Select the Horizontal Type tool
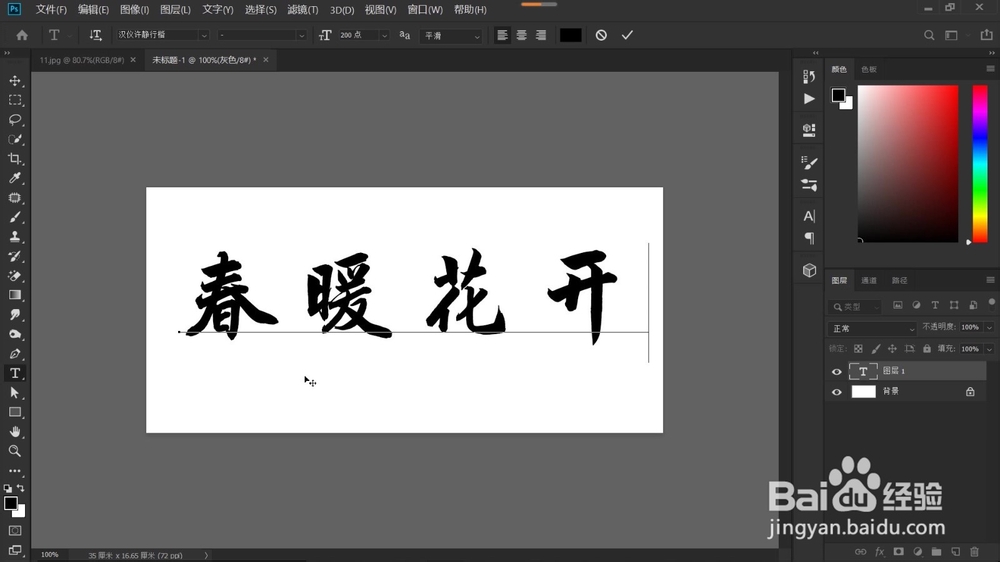The image size is (1000, 562). [x=15, y=373]
